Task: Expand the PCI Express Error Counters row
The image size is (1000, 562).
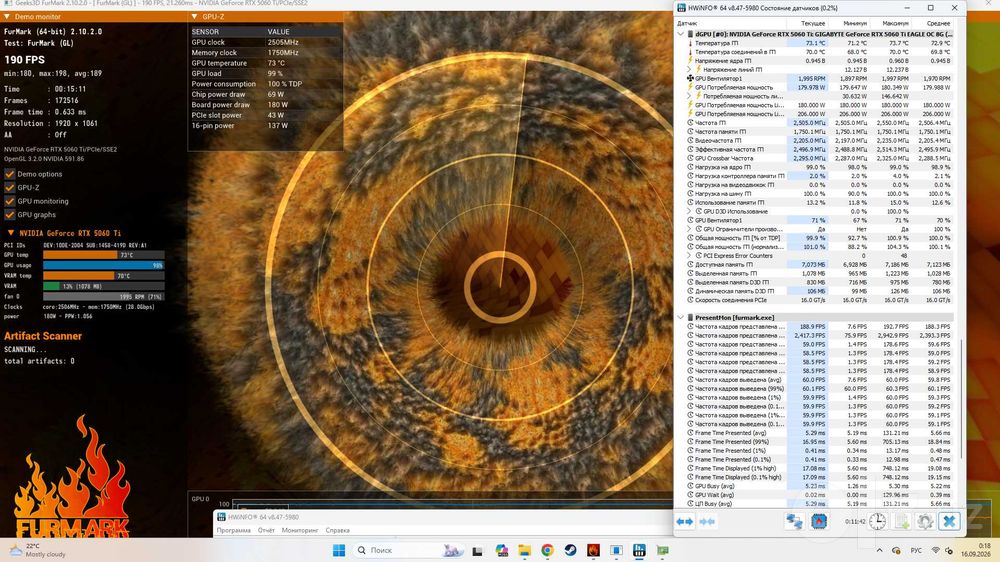Action: 689,256
